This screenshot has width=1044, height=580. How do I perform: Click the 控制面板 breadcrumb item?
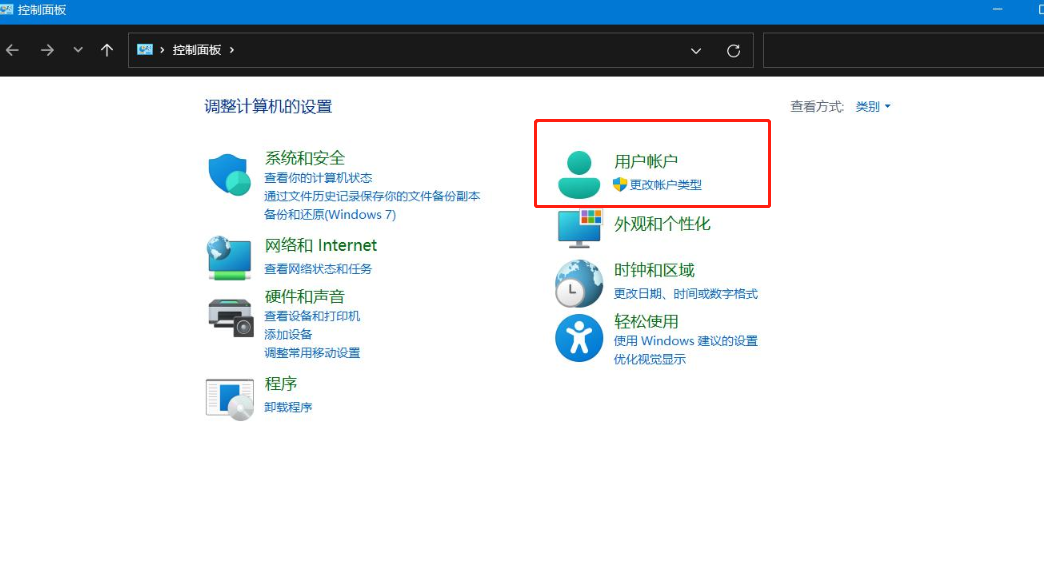click(196, 50)
